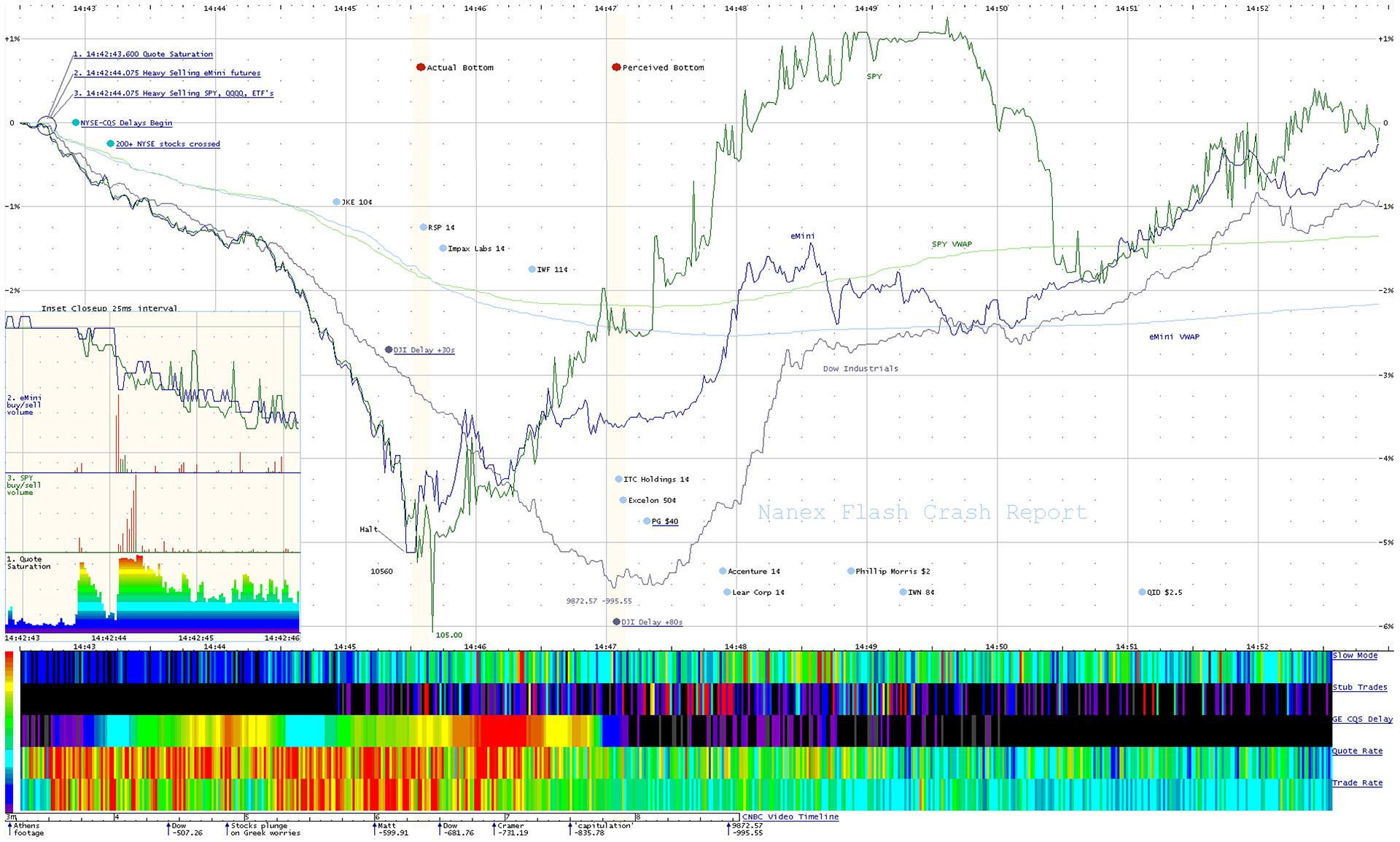The image size is (1400, 842).
Task: Click the PG $40 link
Action: [665, 521]
